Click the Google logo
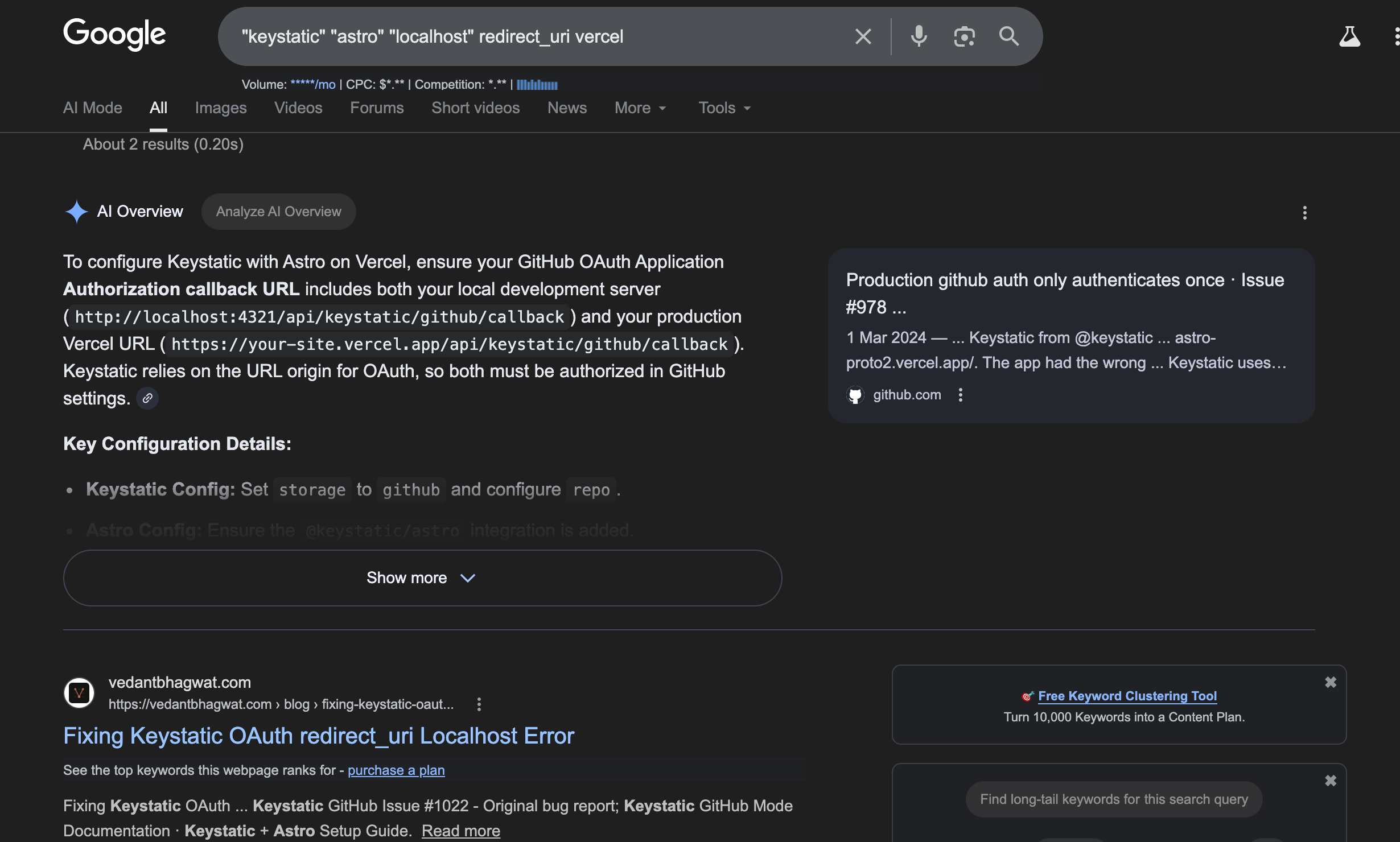1400x842 pixels. point(114,34)
